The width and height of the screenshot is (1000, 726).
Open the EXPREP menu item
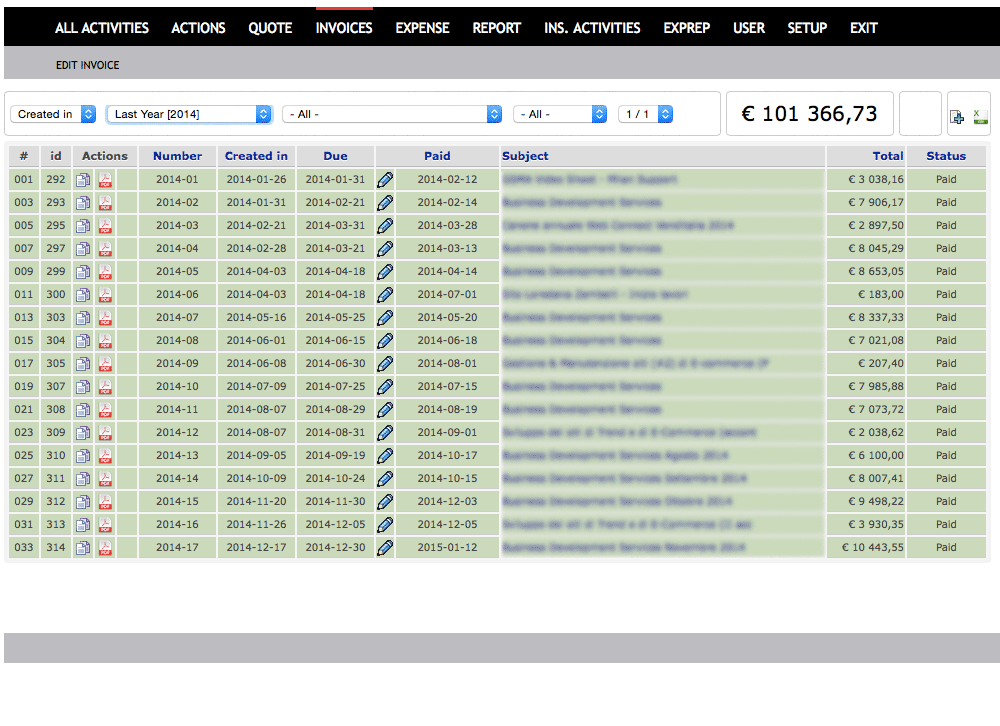click(x=687, y=28)
